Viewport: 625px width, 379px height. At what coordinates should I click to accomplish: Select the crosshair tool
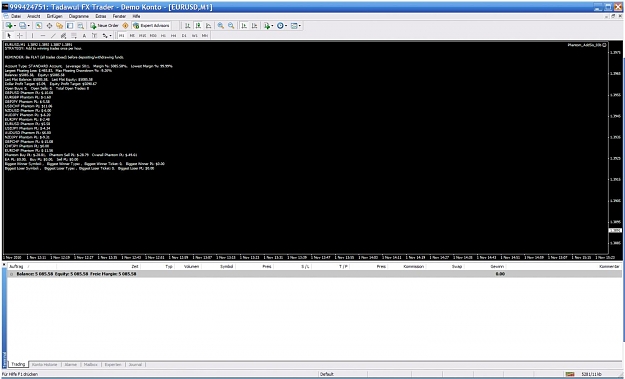tap(20, 35)
